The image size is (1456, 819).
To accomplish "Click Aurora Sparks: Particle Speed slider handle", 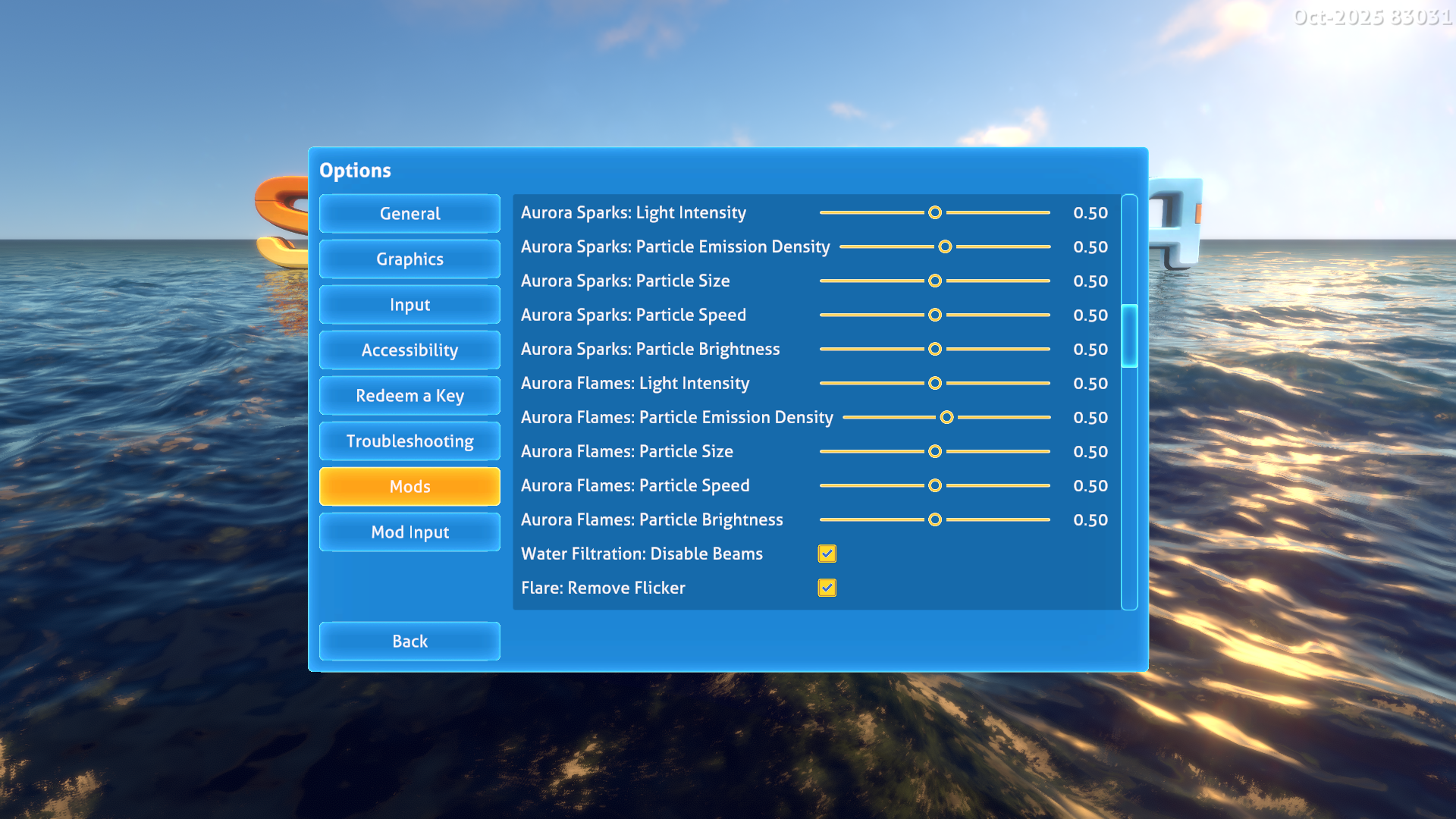I will click(x=935, y=315).
